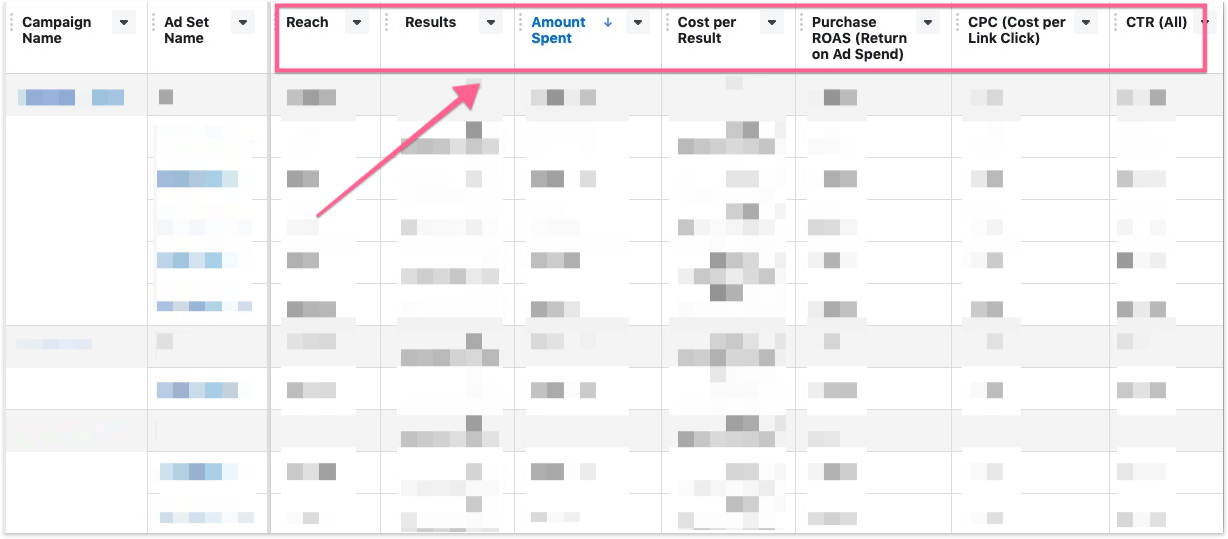Click the drag handle beside Purchase ROAS header
This screenshot has height=539, width=1228.
(802, 23)
